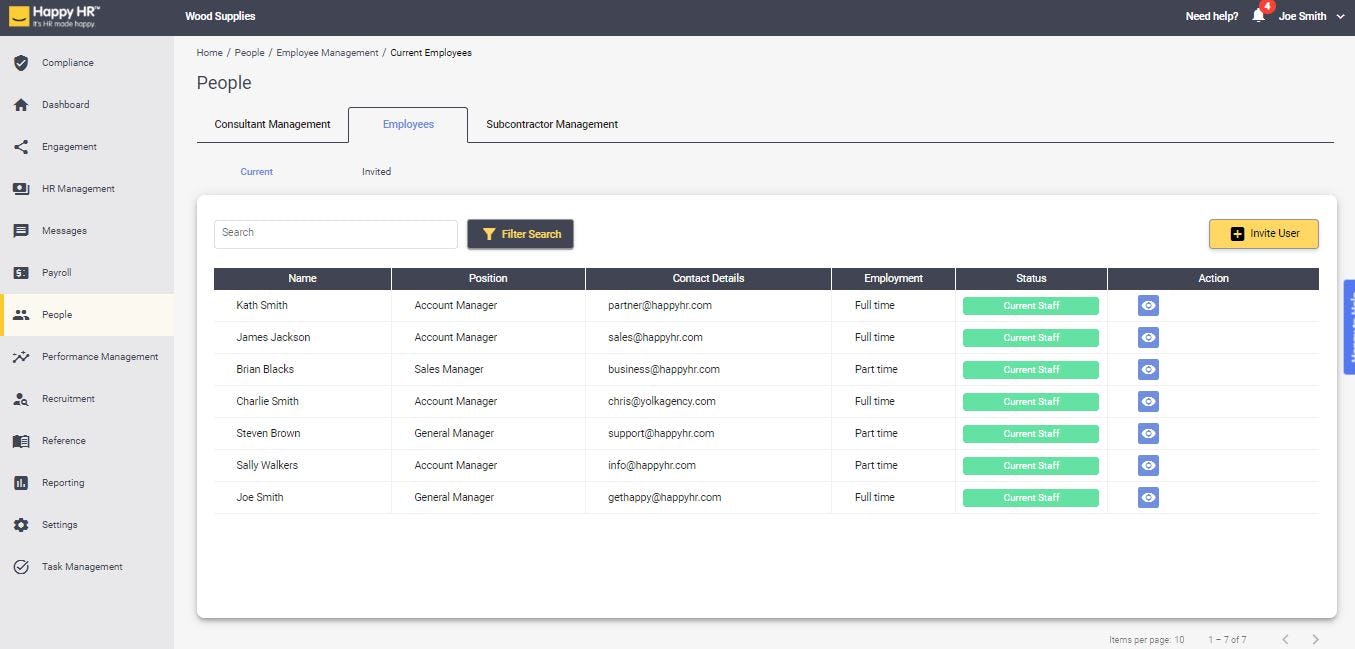Switch to the Subcontractor Management tab
The image size is (1355, 649).
point(551,124)
